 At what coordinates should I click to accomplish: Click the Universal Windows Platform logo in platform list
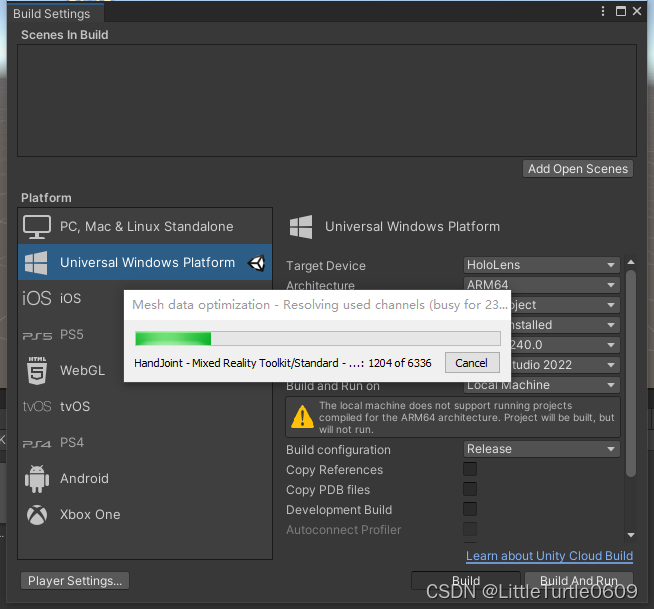(36, 263)
